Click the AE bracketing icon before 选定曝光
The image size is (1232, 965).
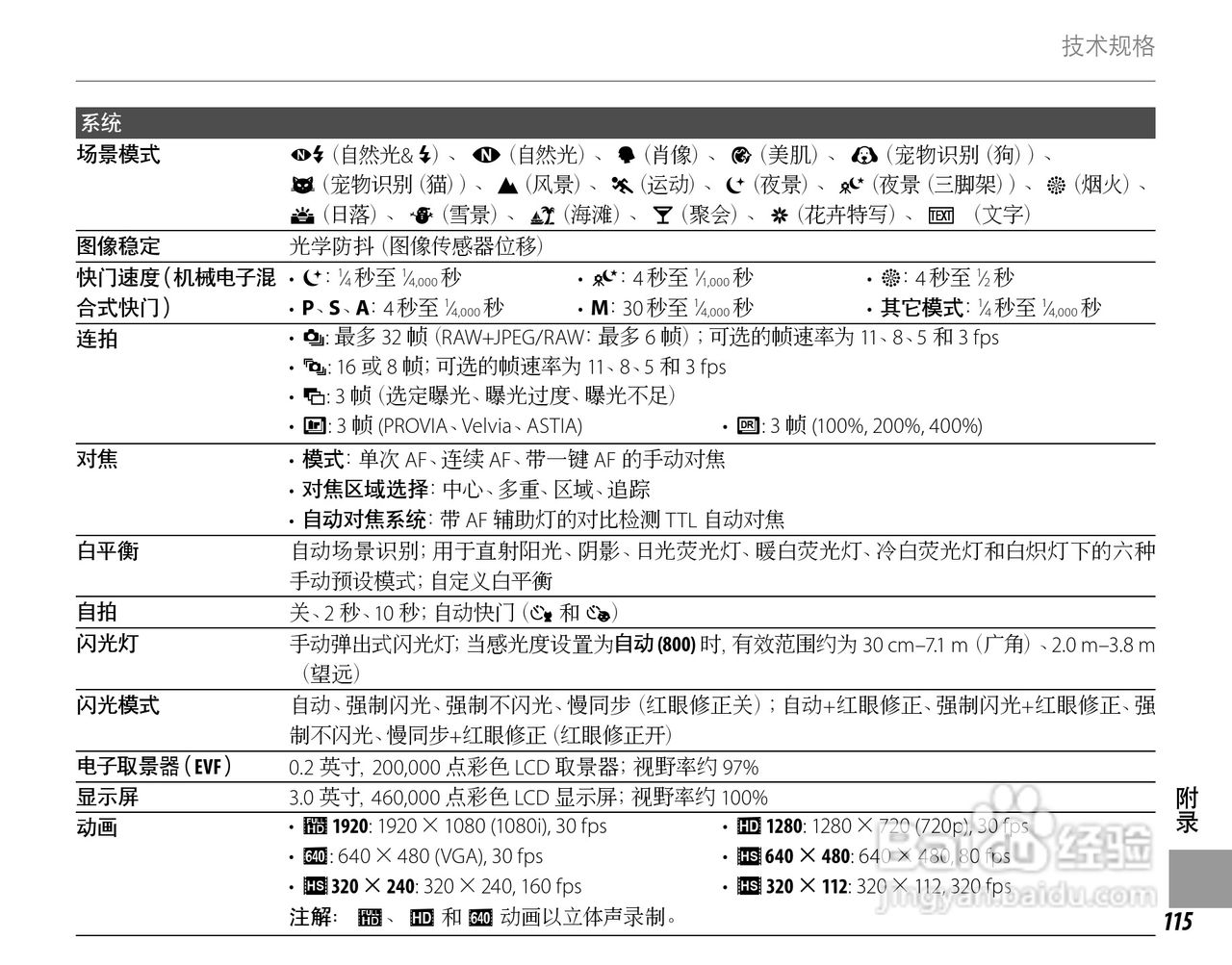(x=313, y=396)
